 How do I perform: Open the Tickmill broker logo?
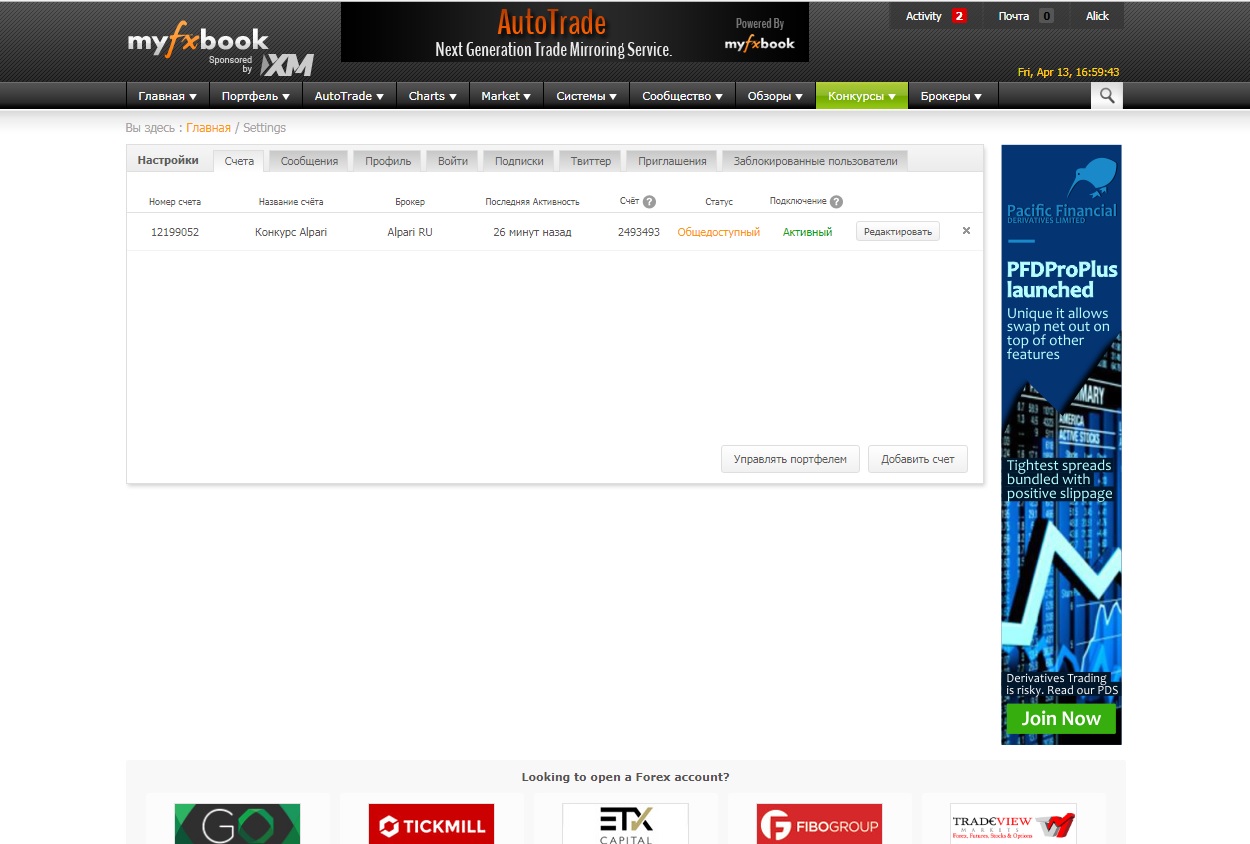coord(431,824)
